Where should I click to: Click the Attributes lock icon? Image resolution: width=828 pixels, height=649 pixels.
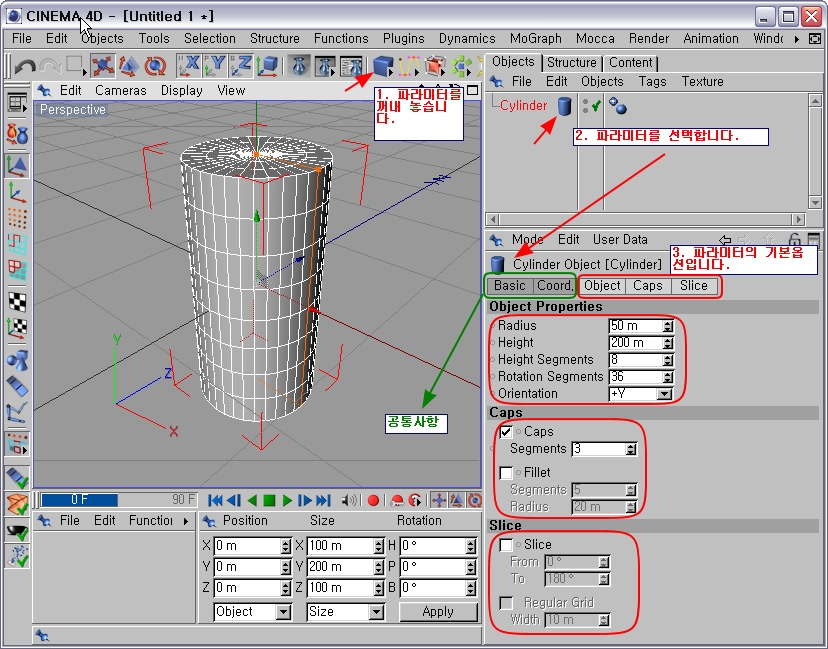pos(794,240)
